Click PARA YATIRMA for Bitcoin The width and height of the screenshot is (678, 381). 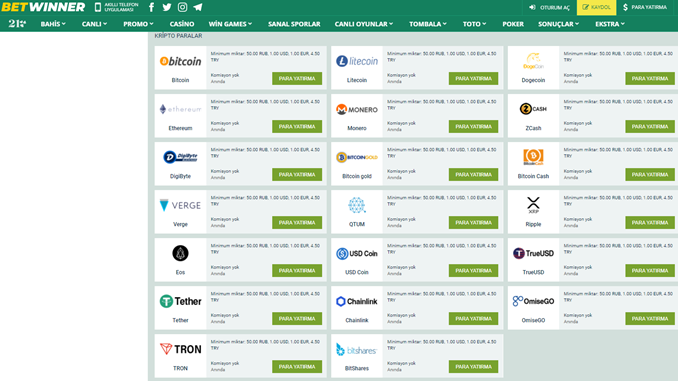tap(297, 78)
